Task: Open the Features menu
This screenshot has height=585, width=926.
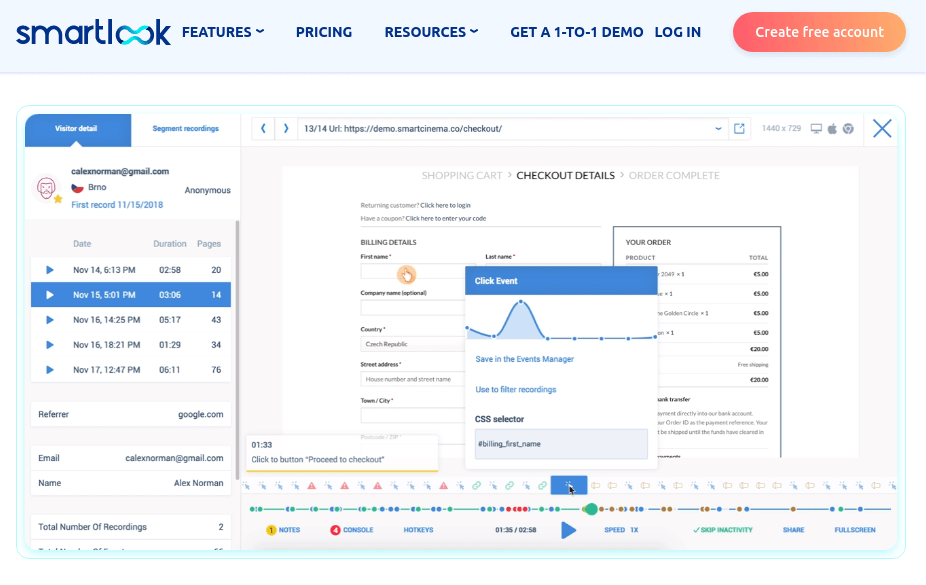Action: (x=223, y=32)
